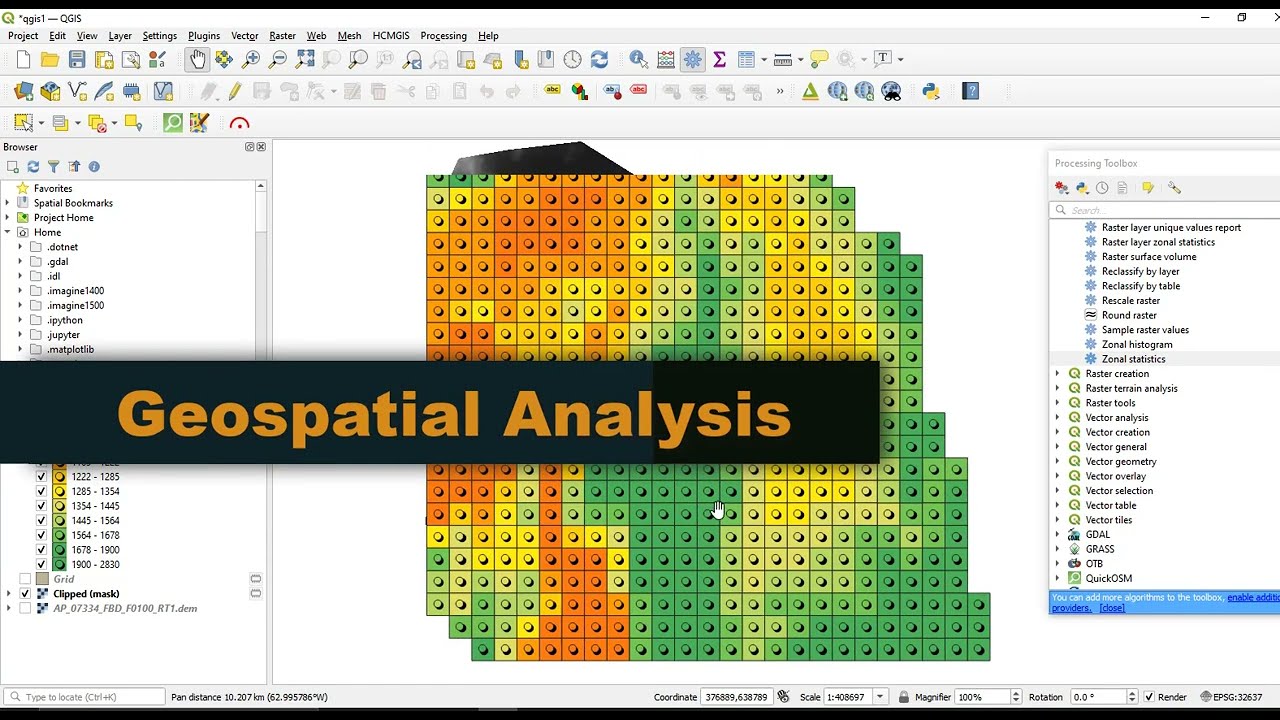
Task: Open the attribute table icon
Action: 746,60
